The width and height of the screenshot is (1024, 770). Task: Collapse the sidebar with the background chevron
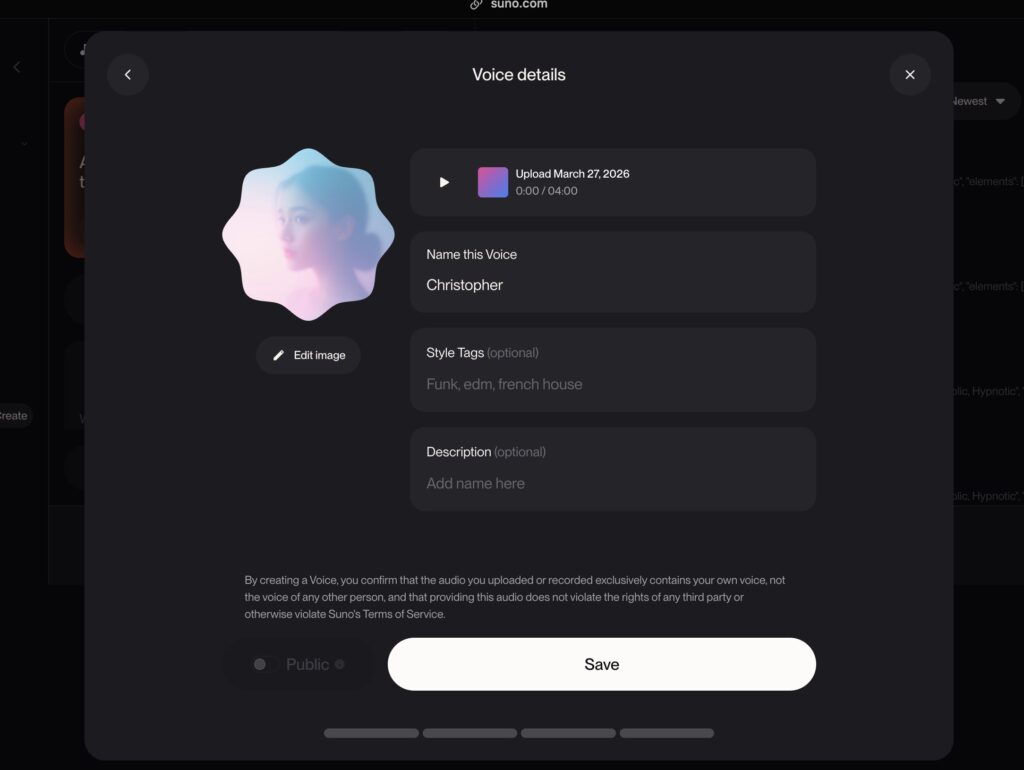click(x=17, y=67)
